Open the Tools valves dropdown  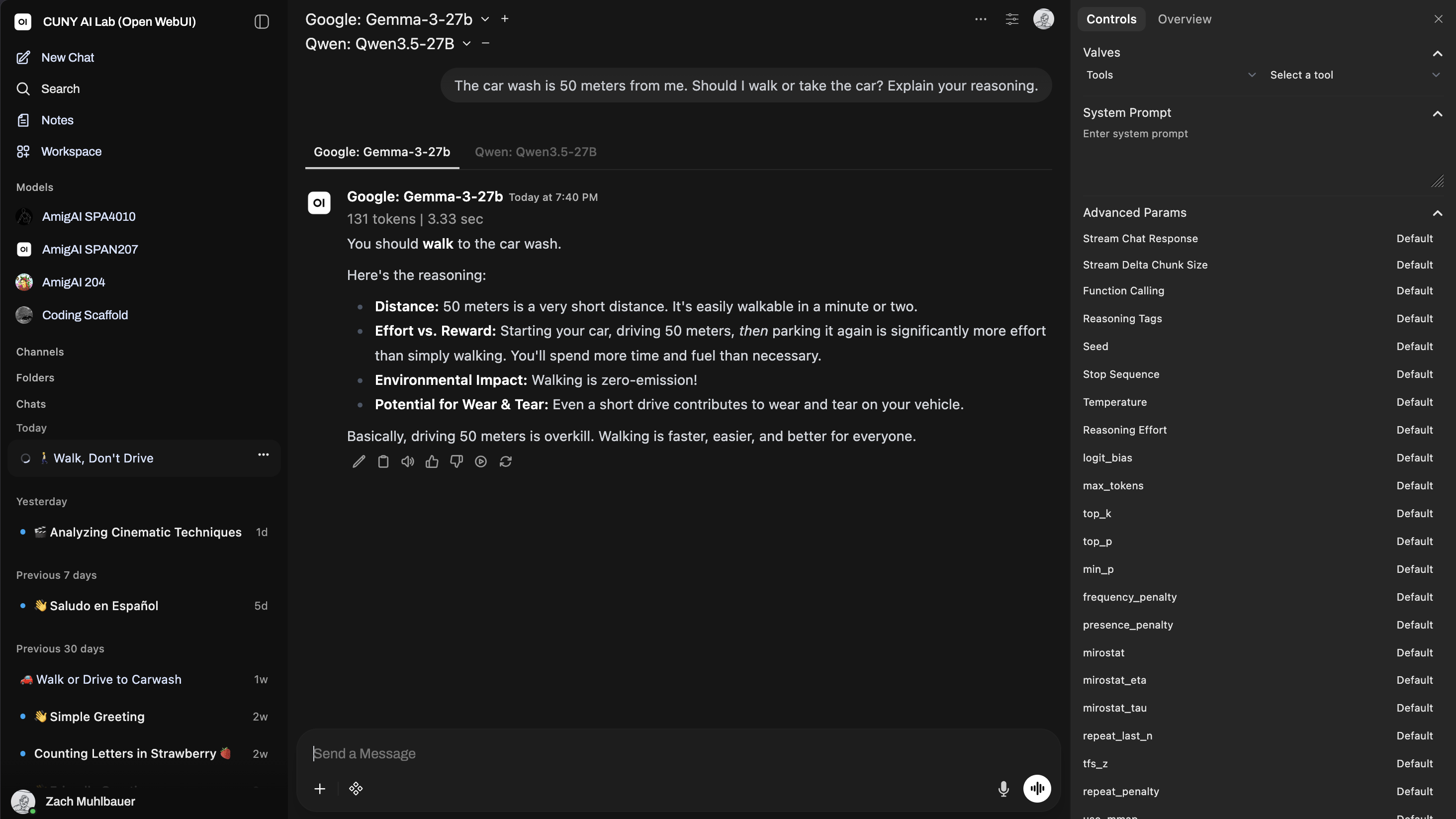pyautogui.click(x=1171, y=75)
